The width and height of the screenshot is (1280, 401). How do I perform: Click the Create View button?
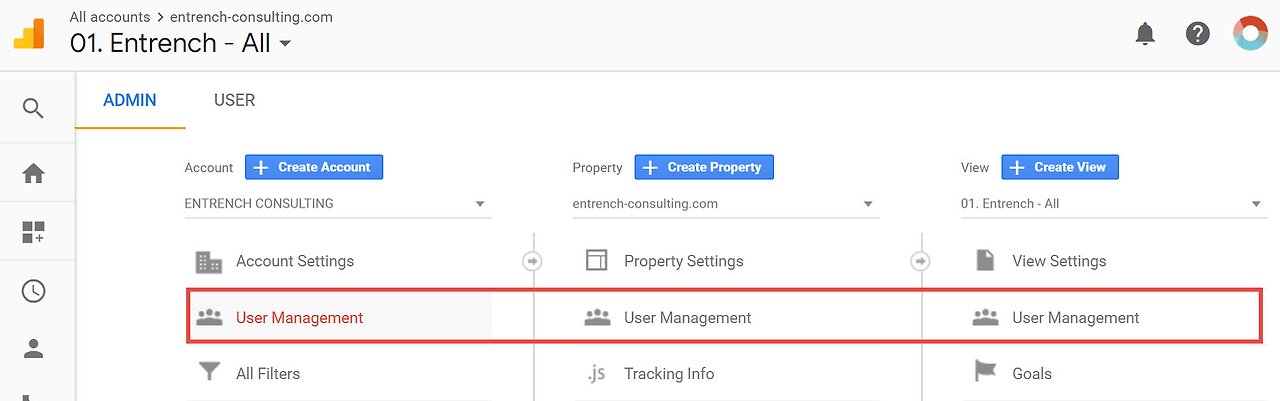(x=1060, y=167)
